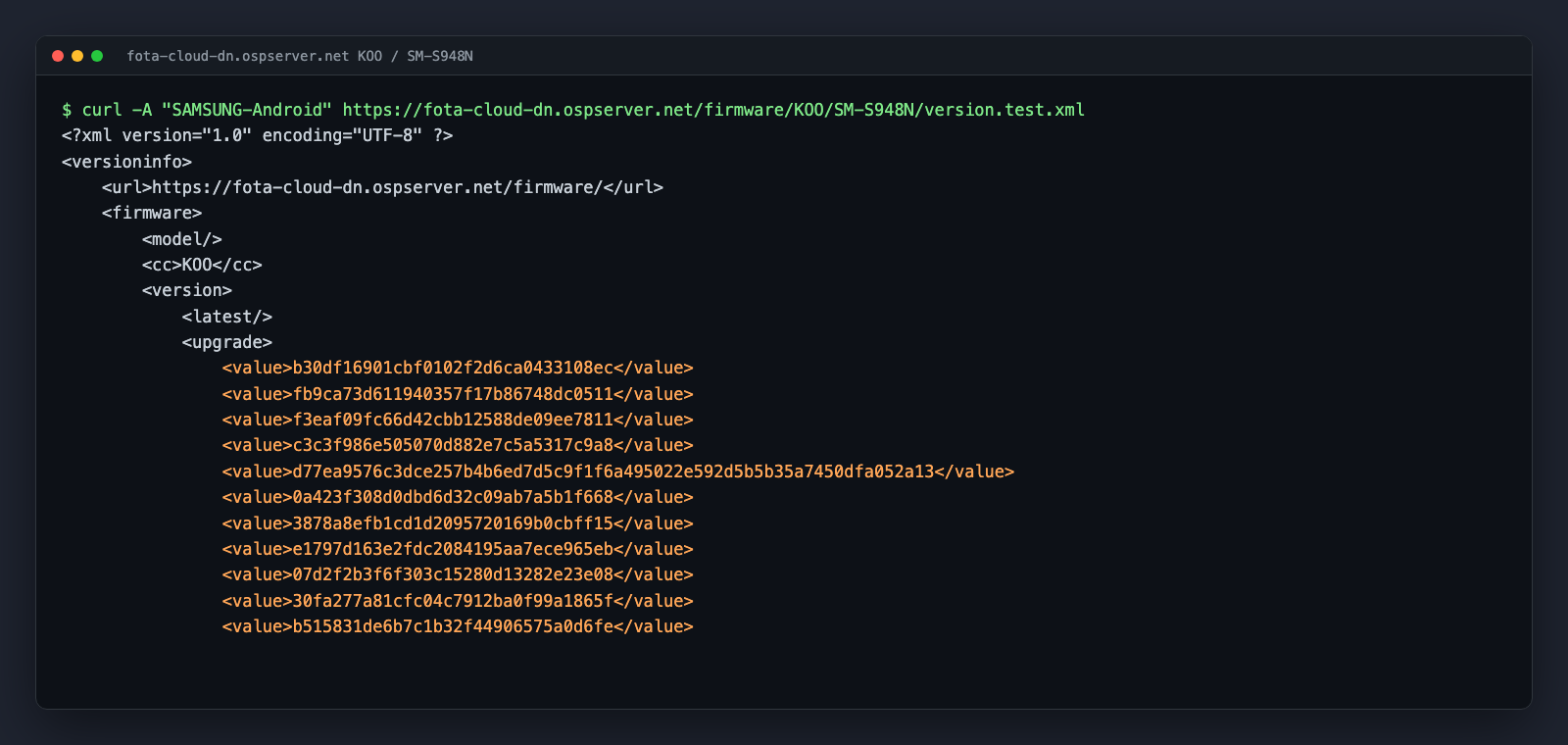Click the green maximize window button
This screenshot has width=1568, height=745.
point(97,56)
